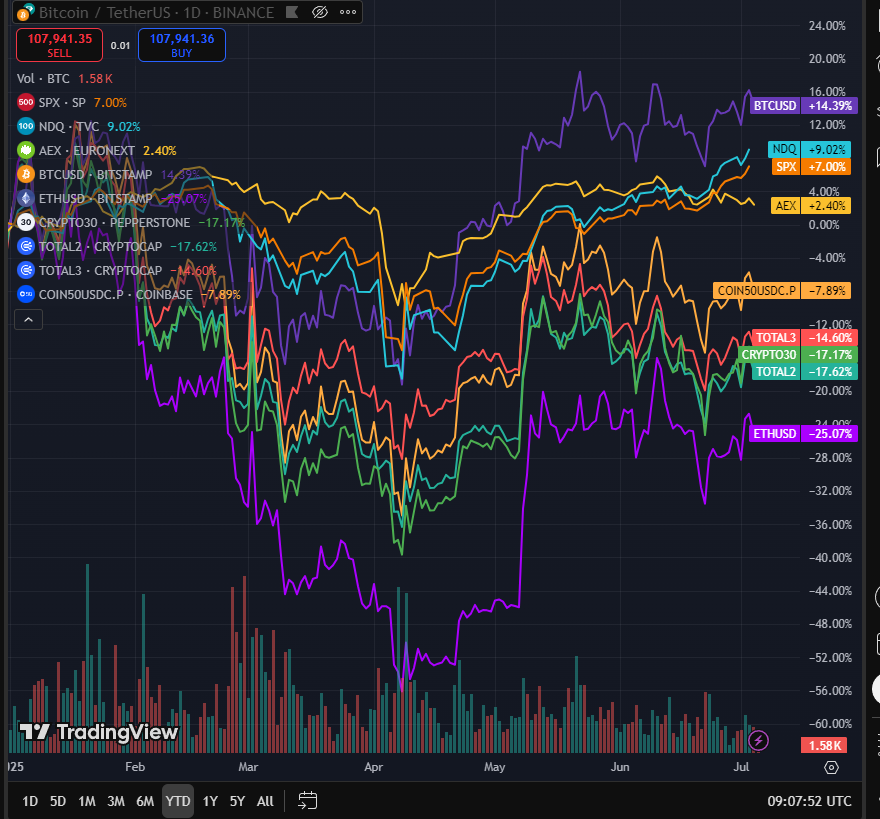Select the CRYPTO30 · PEPPERSTONE icon

26,222
